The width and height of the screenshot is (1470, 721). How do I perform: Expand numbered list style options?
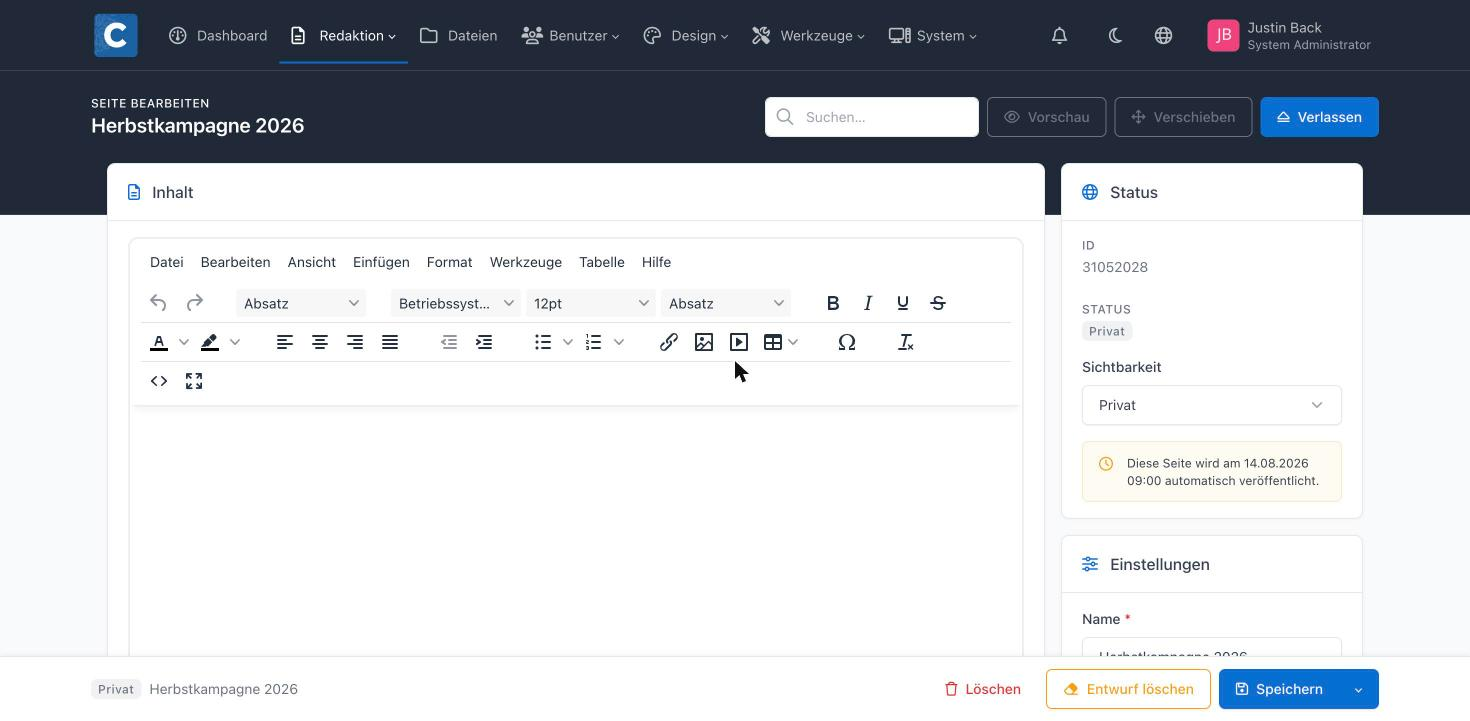[619, 342]
